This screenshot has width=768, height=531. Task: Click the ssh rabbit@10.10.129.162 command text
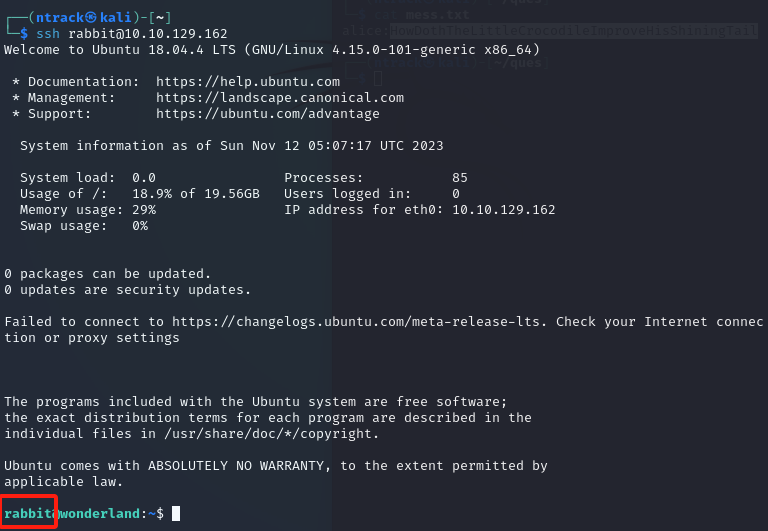131,34
